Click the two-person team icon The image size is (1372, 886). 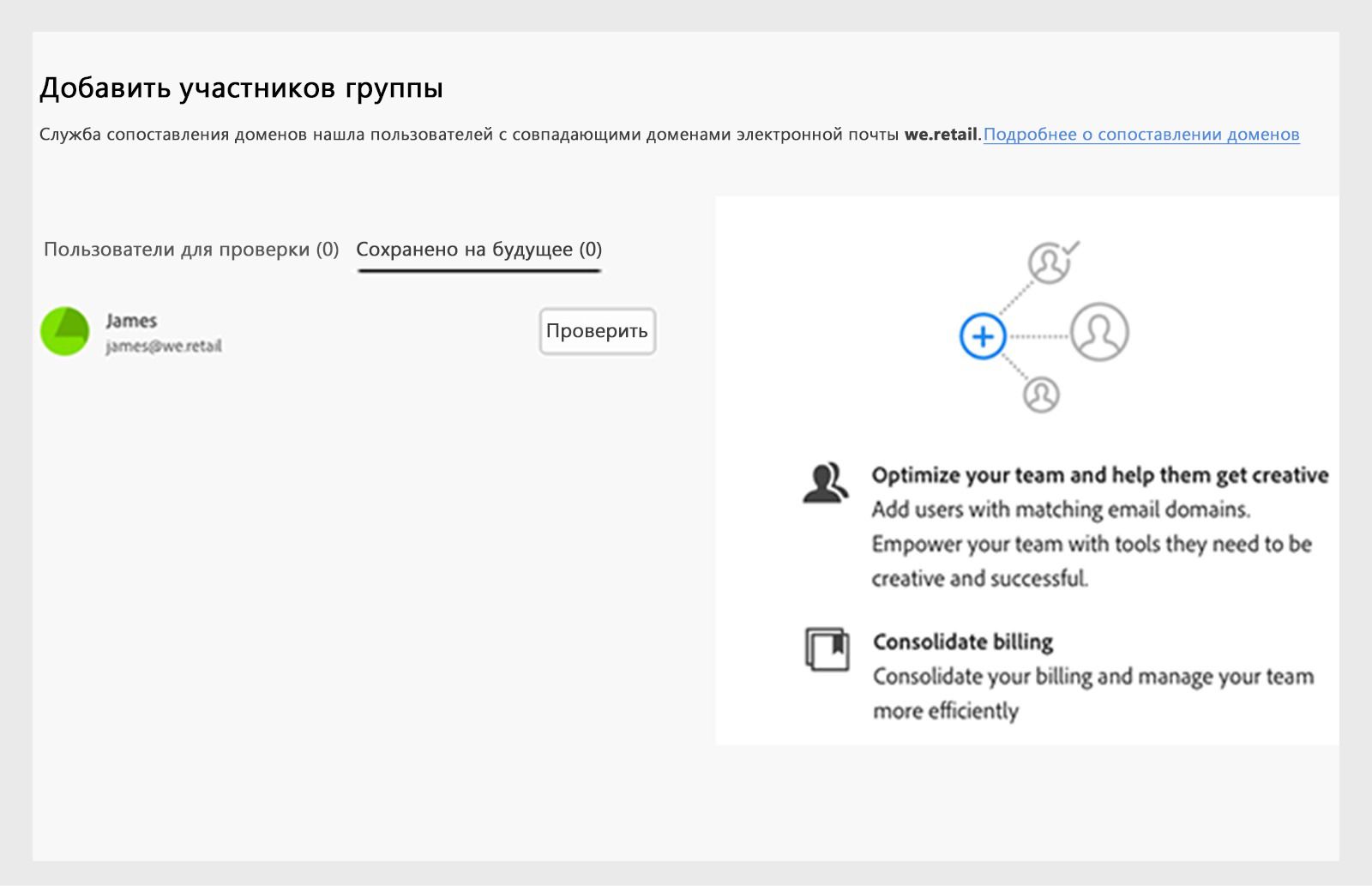click(825, 483)
